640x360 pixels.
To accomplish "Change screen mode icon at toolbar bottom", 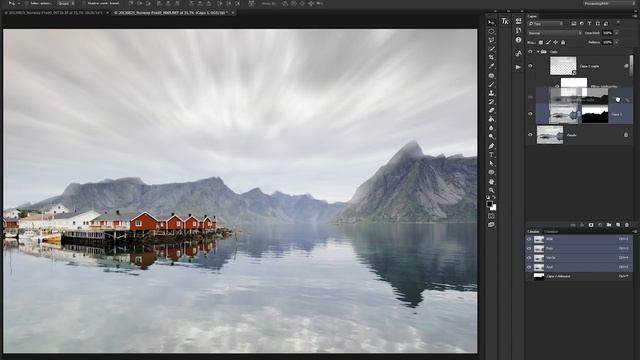I will (x=491, y=224).
